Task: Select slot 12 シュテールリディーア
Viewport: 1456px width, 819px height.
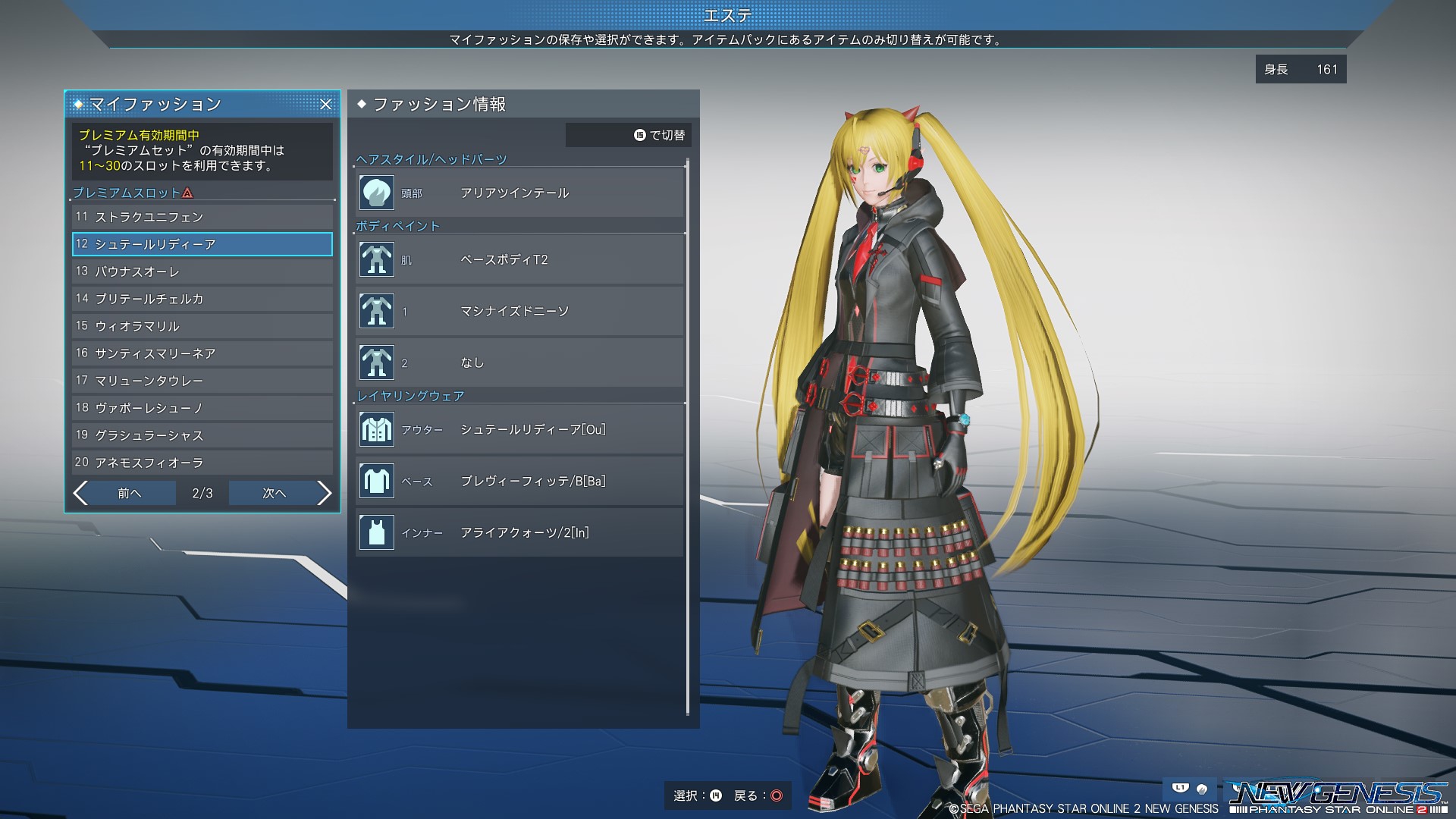Action: [x=202, y=244]
